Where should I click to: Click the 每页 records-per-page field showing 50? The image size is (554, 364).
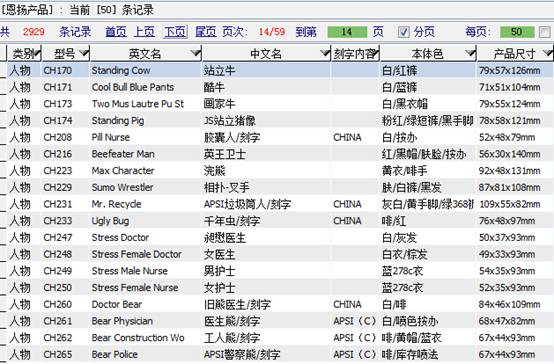517,32
